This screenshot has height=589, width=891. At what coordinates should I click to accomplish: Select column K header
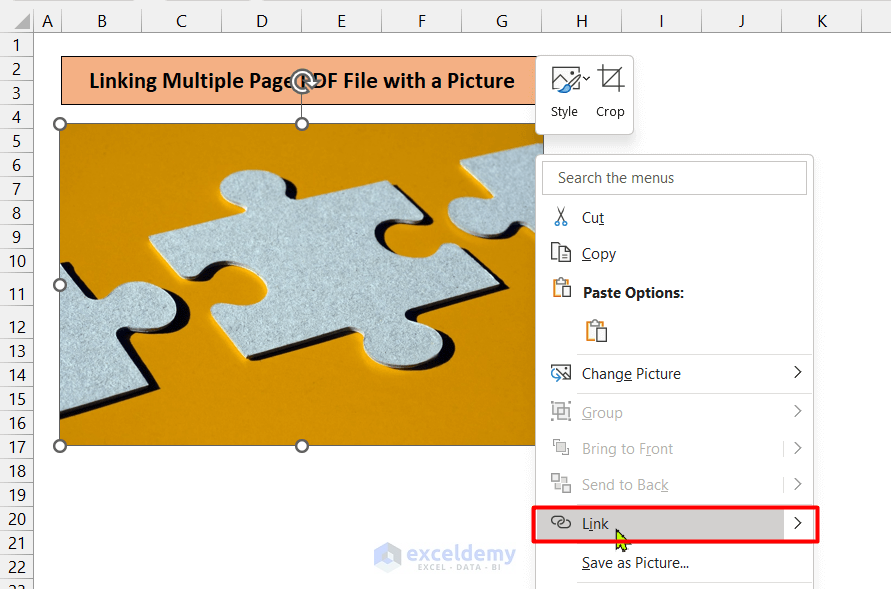pyautogui.click(x=822, y=21)
